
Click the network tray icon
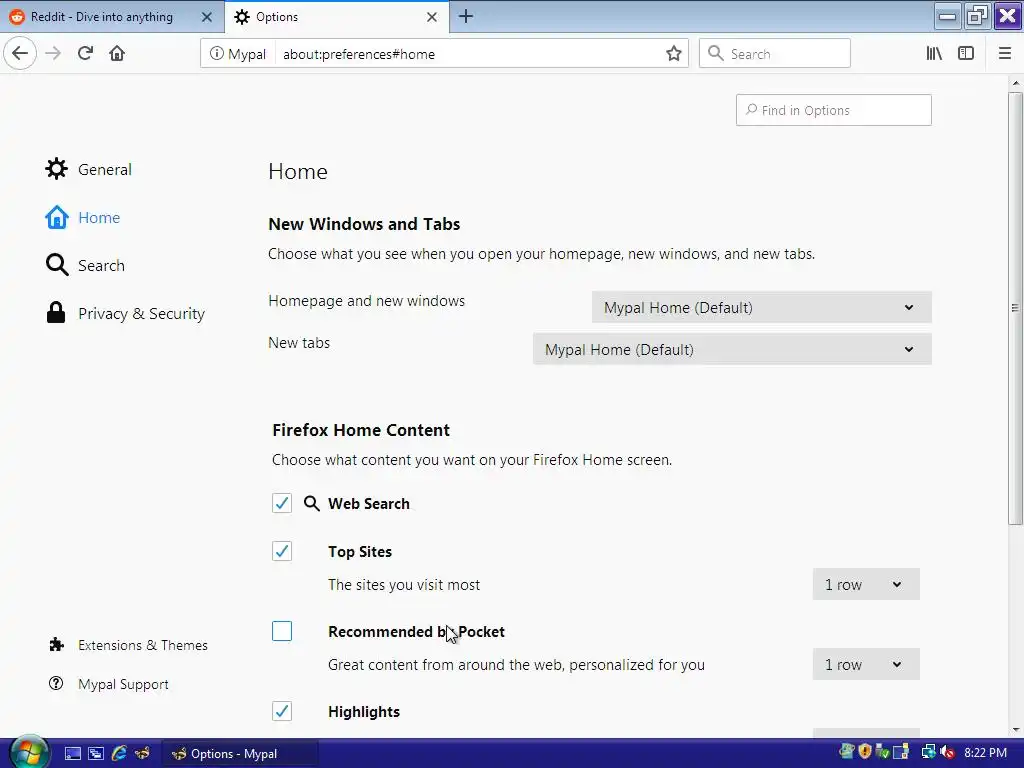928,752
